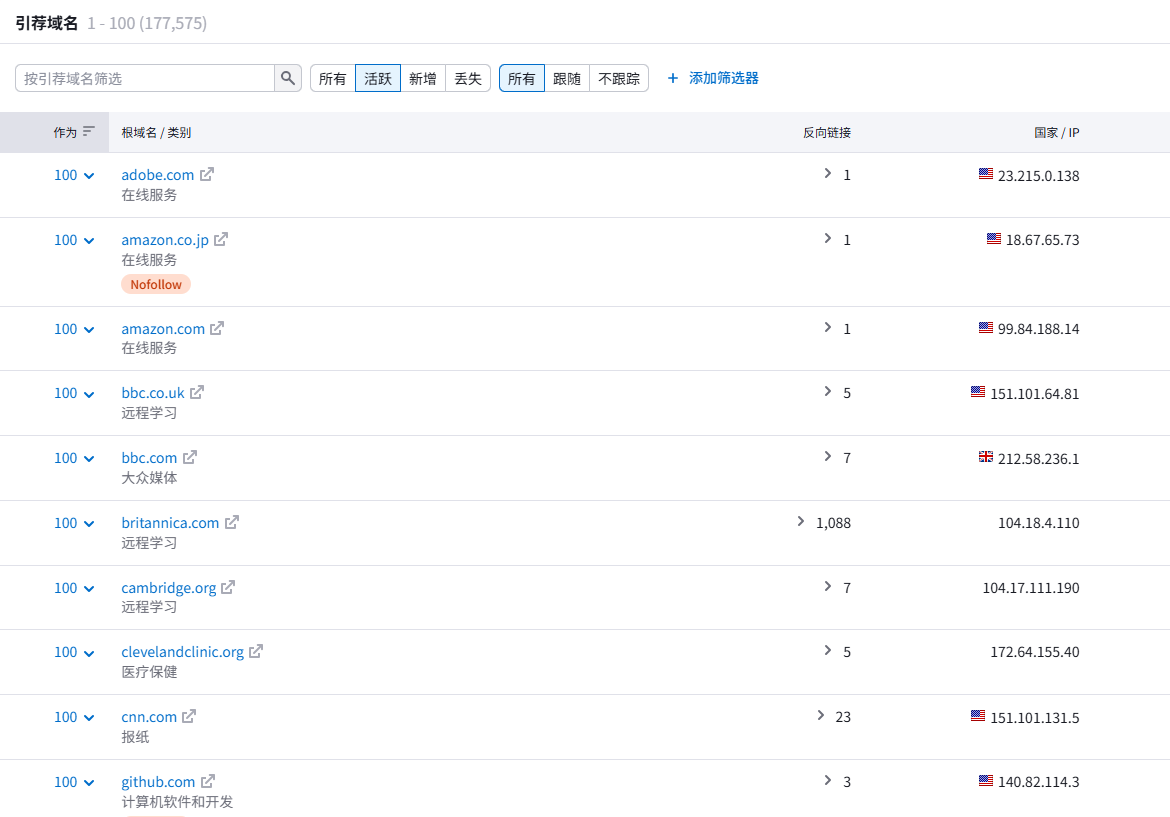Screen dimensions: 1170x817
Task: Expand backlinks count for britannica.com
Action: coord(801,521)
